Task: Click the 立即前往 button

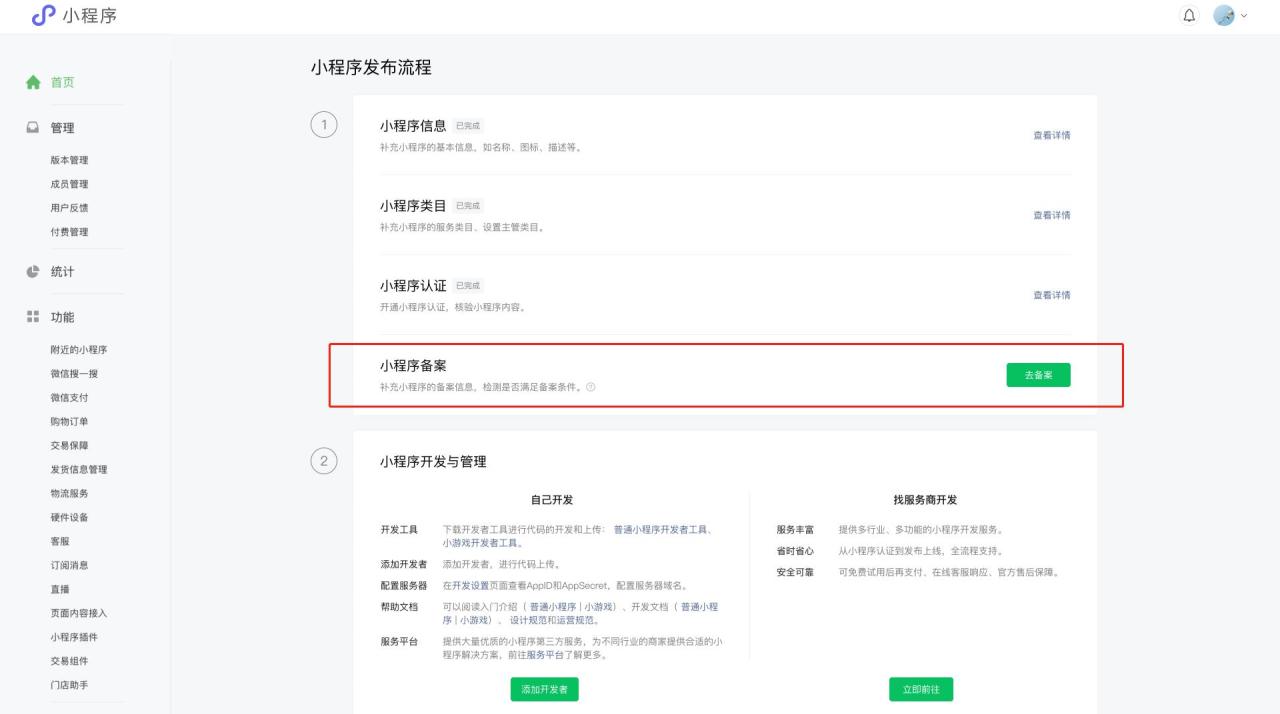Action: click(920, 689)
